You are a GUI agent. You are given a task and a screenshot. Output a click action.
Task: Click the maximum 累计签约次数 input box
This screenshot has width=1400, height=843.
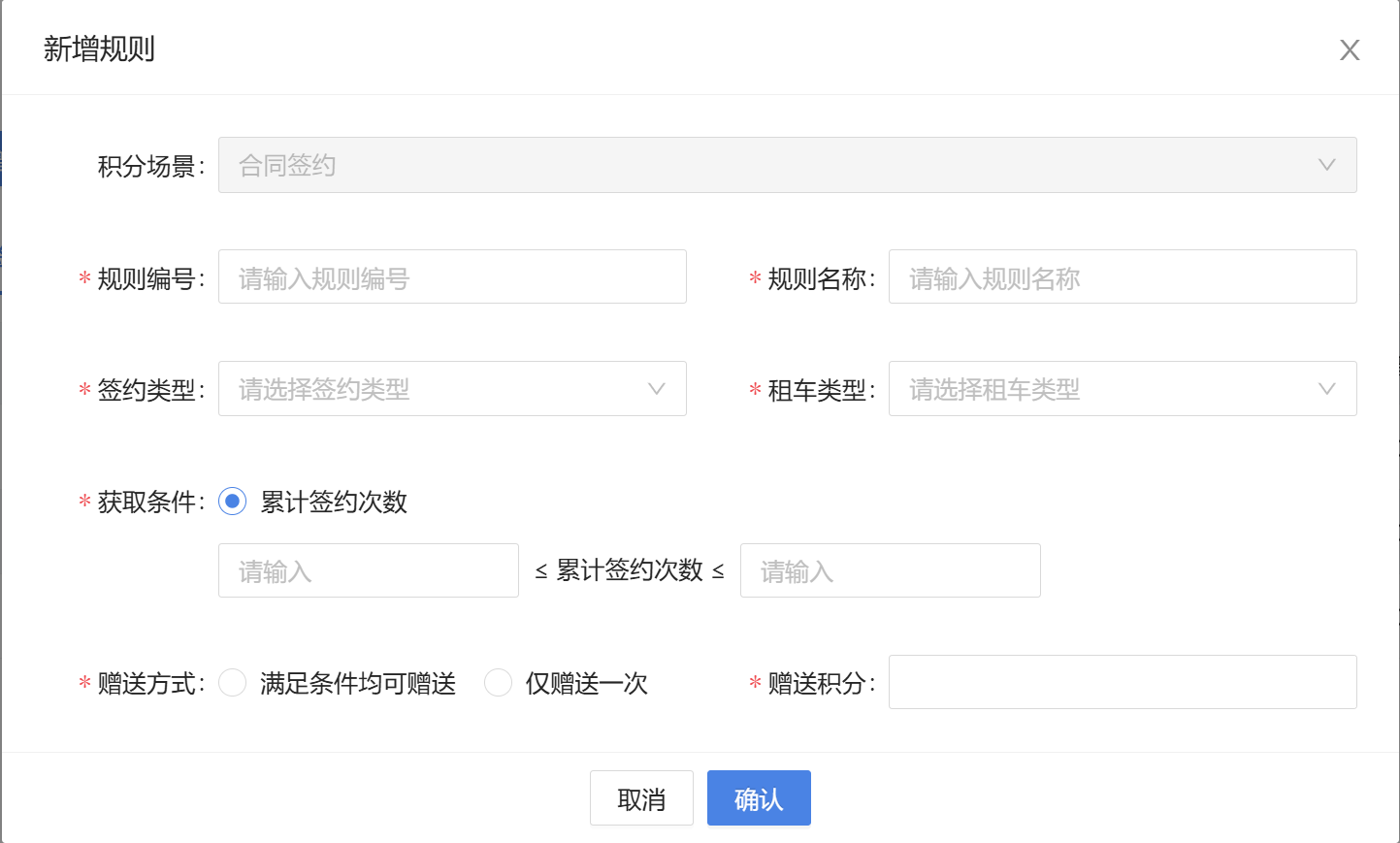click(890, 570)
